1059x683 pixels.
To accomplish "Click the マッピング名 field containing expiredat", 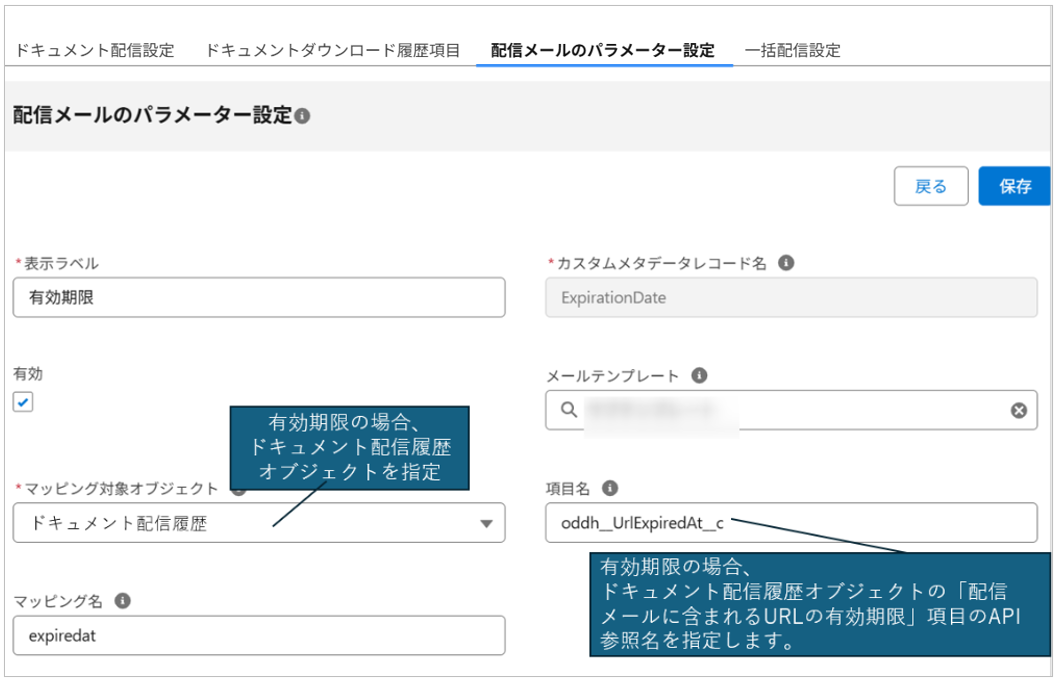I will point(258,635).
